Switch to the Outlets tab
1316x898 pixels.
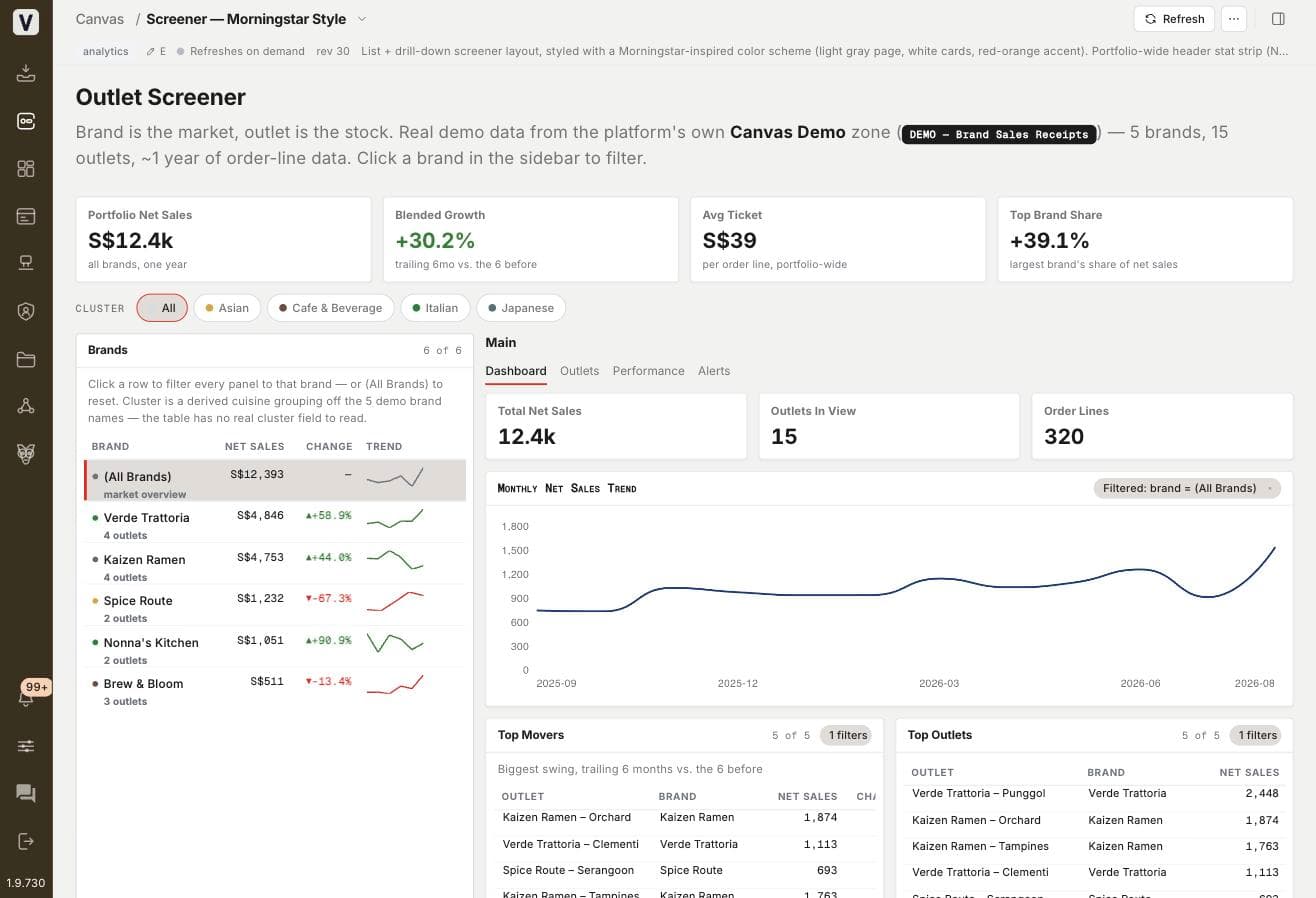(x=579, y=371)
